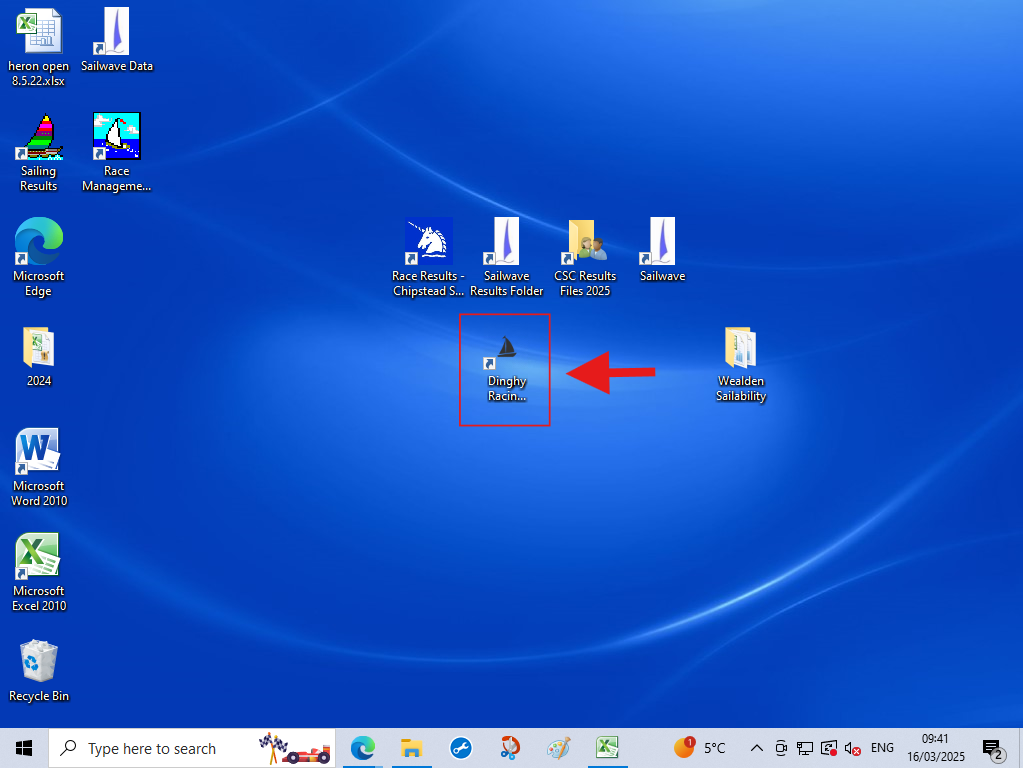The height and width of the screenshot is (768, 1023).
Task: Open the Race Management shortcut
Action: click(116, 137)
